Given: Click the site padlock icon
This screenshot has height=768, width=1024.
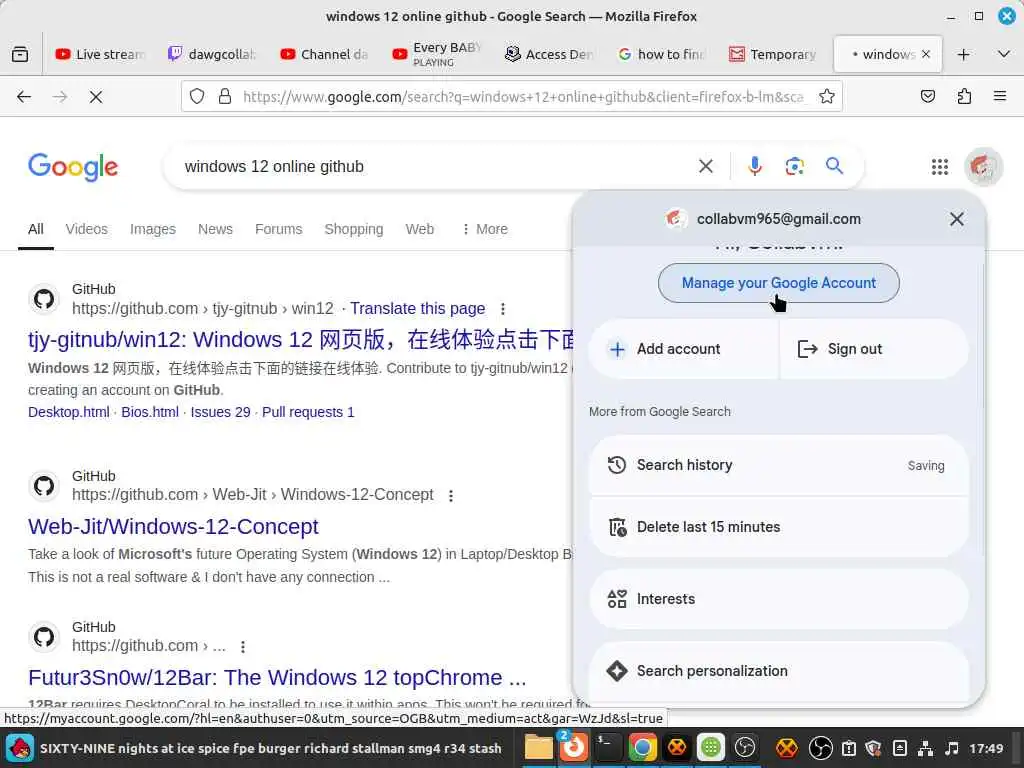Looking at the screenshot, I should coord(225,97).
